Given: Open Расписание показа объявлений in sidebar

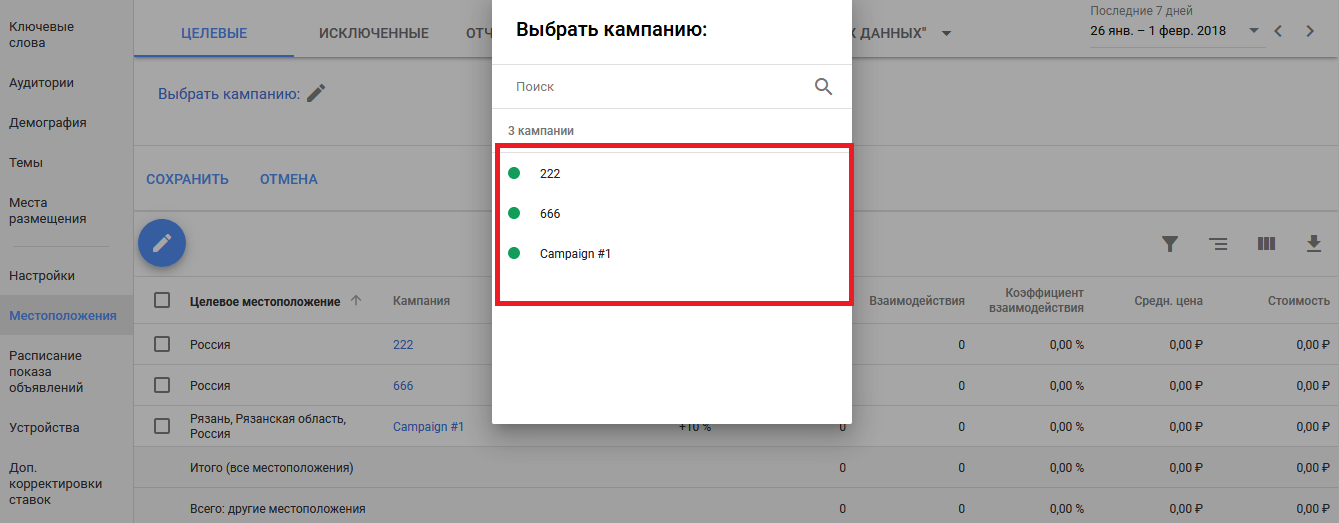Looking at the screenshot, I should click(x=46, y=371).
